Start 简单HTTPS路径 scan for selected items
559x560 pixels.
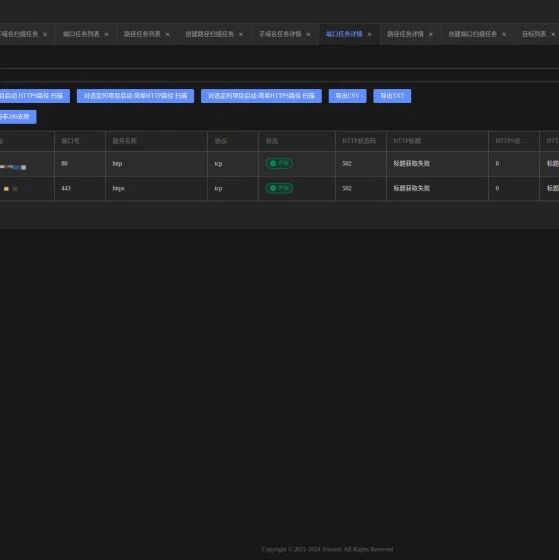pyautogui.click(x=261, y=96)
